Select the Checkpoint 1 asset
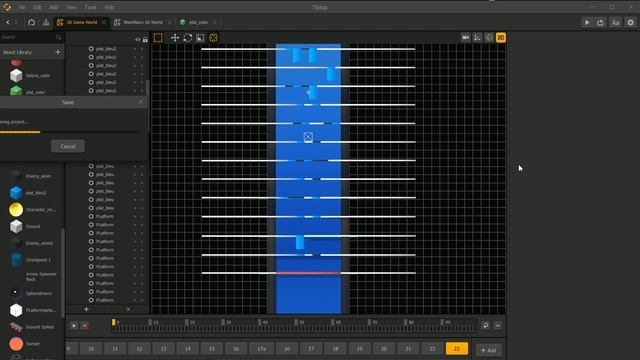The width and height of the screenshot is (640, 360). (16, 260)
